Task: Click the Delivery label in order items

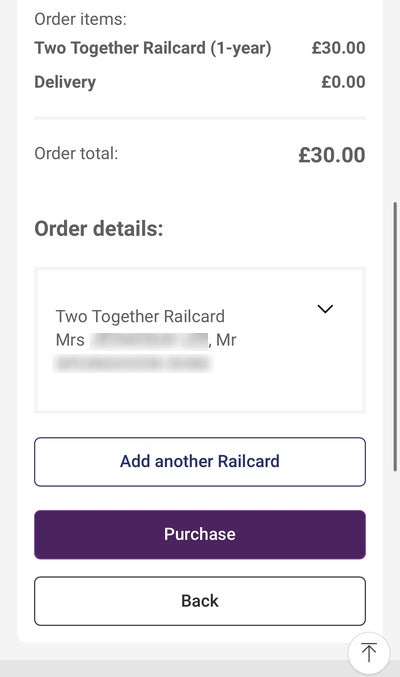Action: coord(65,82)
